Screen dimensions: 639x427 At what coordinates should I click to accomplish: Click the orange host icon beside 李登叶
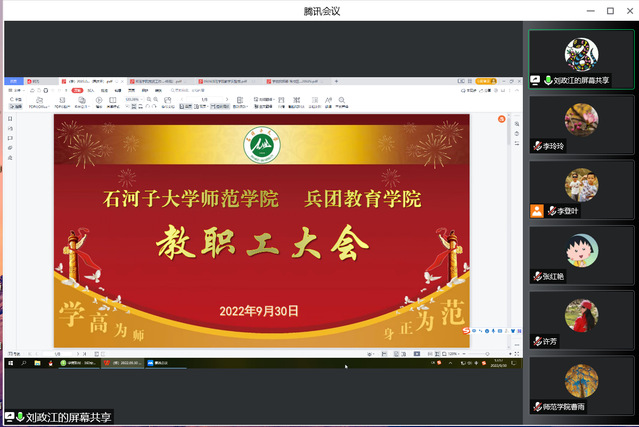pyautogui.click(x=537, y=211)
